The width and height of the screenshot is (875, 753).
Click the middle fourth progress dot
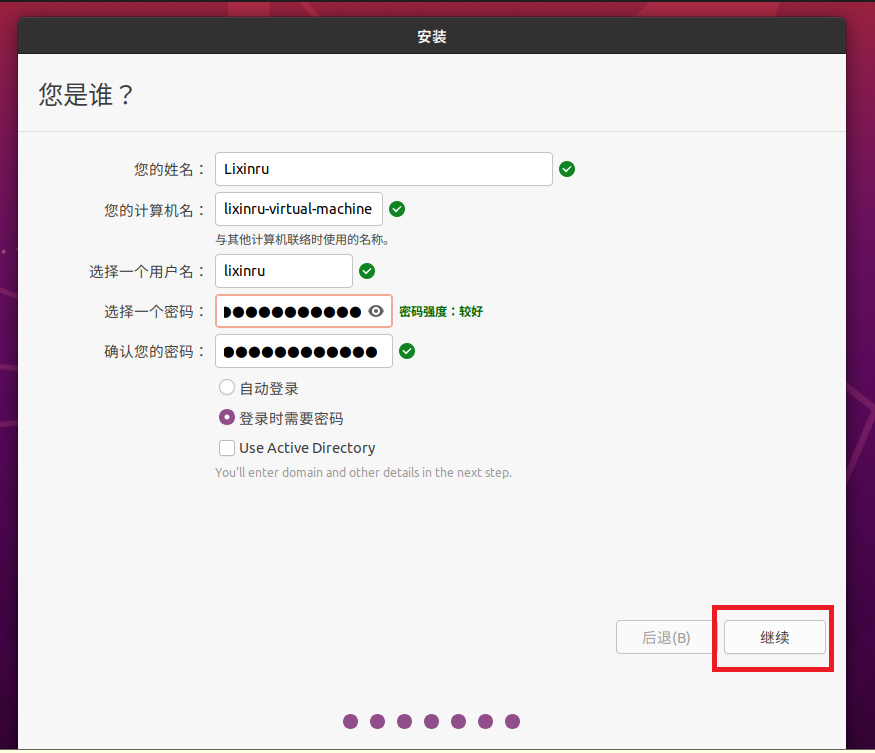point(431,721)
